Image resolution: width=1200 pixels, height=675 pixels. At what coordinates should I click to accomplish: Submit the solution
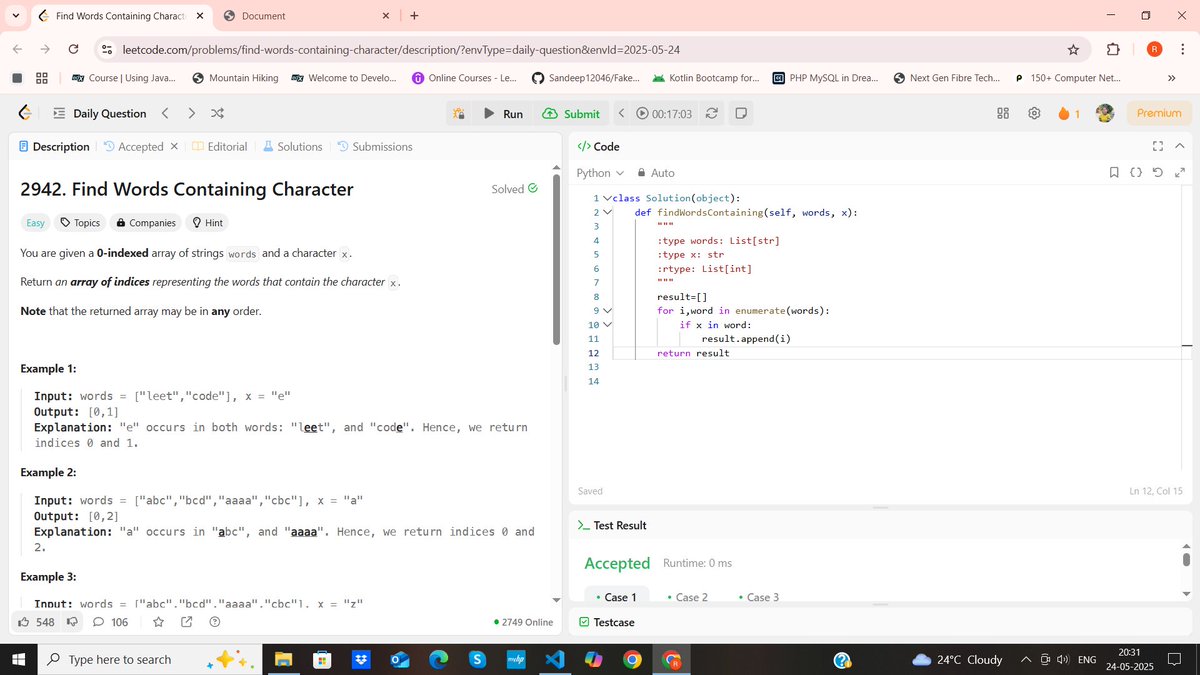(571, 114)
